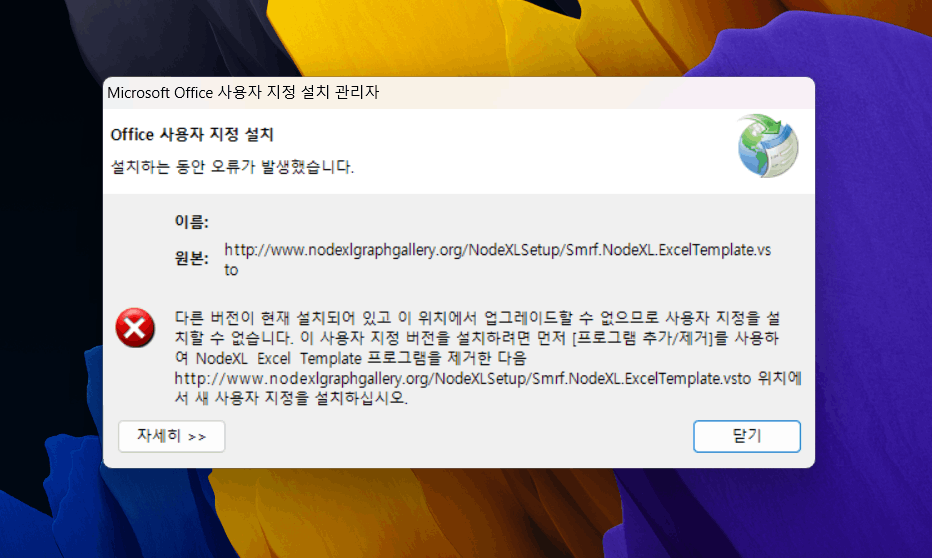Select the source URL after 원본:
932x558 pixels.
498,260
